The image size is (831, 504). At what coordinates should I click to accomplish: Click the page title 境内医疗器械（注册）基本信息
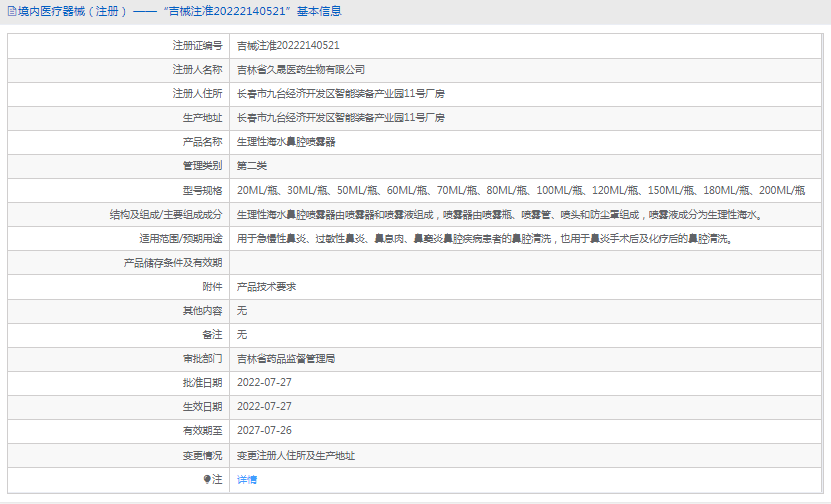pyautogui.click(x=180, y=11)
